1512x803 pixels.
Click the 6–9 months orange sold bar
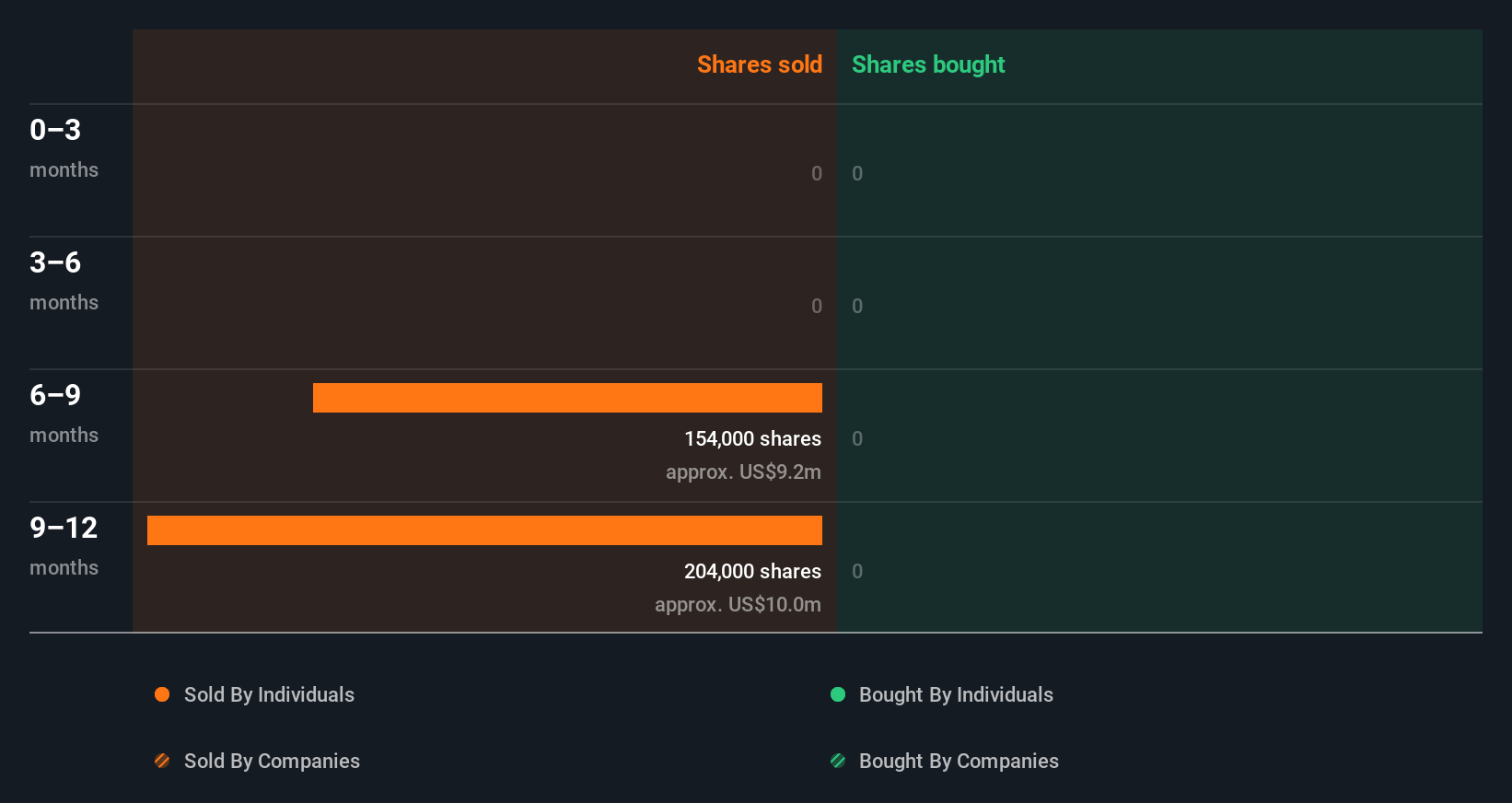coord(567,398)
